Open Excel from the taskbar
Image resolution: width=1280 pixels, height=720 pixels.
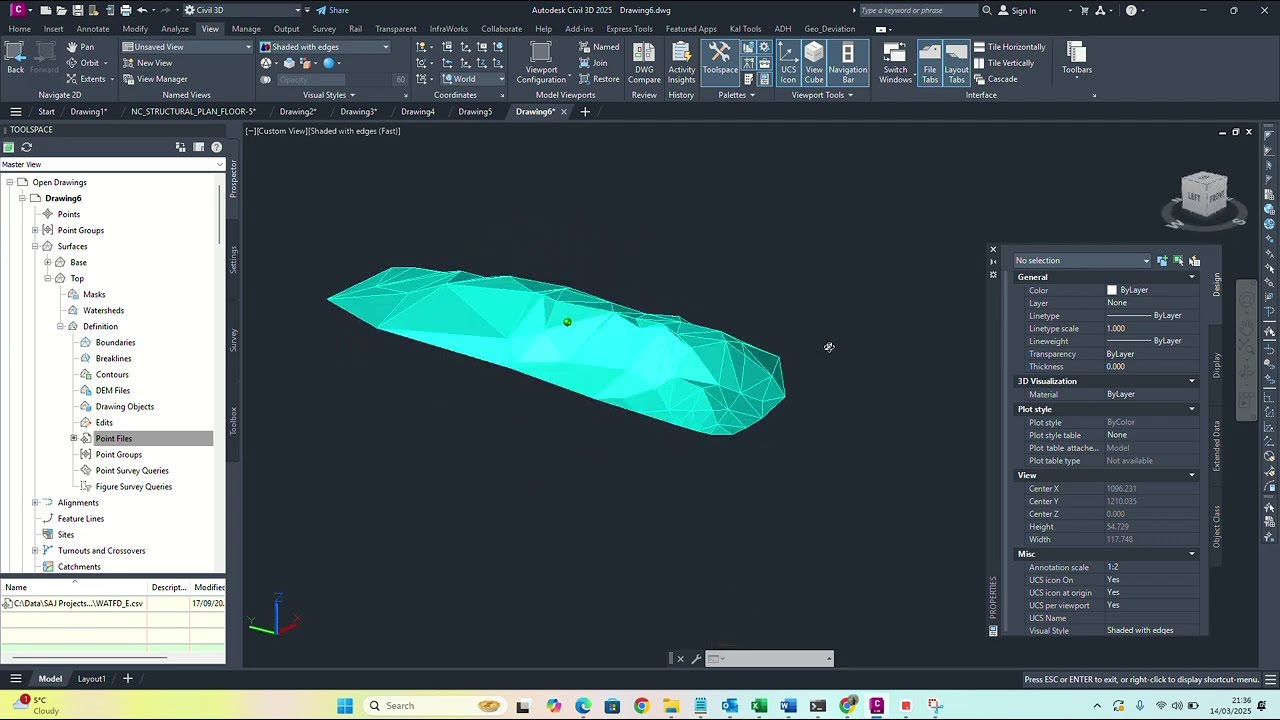759,706
